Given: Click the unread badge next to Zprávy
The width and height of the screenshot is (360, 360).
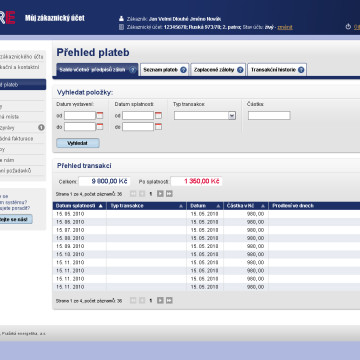Looking at the screenshot, I should (x=41, y=127).
